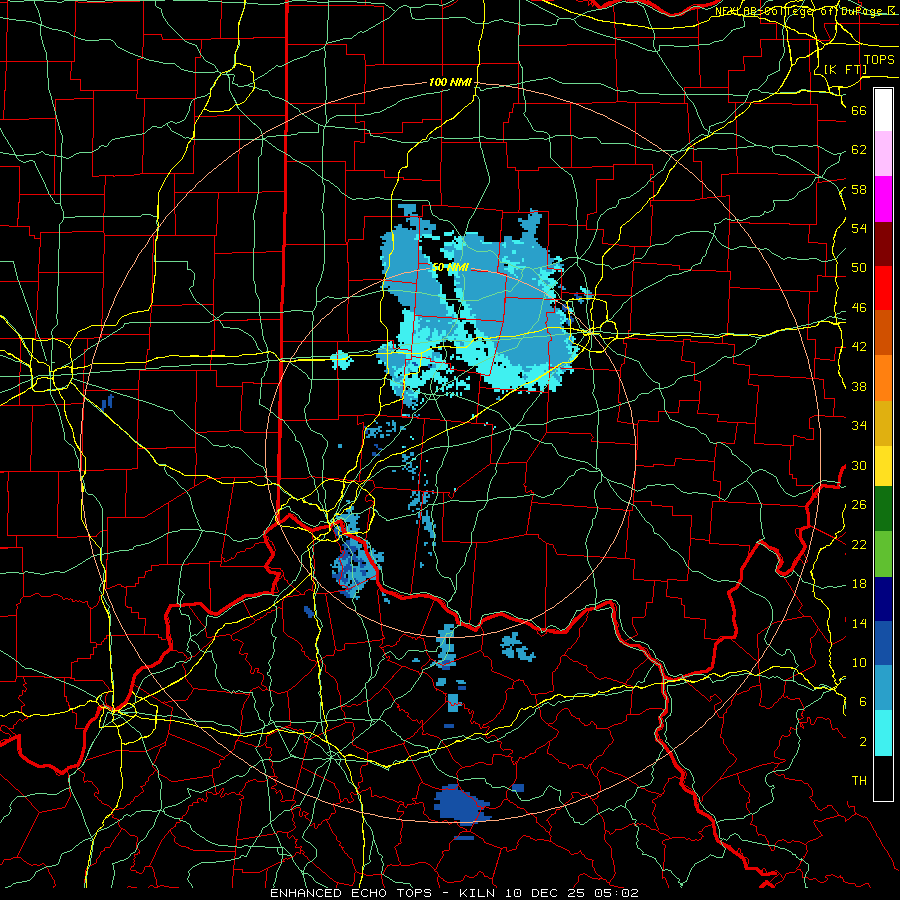Click the "26" scale value
This screenshot has height=900, width=900.
pyautogui.click(x=859, y=505)
